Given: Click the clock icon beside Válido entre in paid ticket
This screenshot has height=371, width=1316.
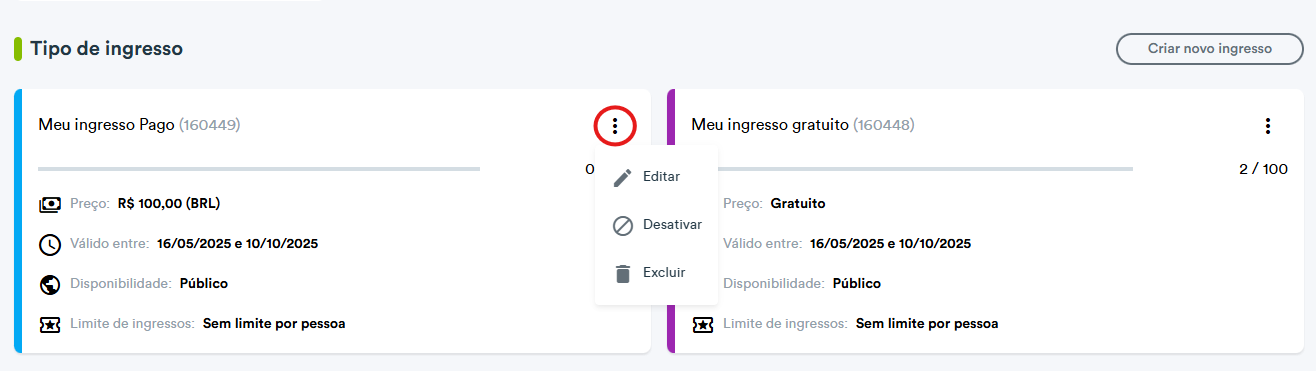Looking at the screenshot, I should [x=50, y=244].
